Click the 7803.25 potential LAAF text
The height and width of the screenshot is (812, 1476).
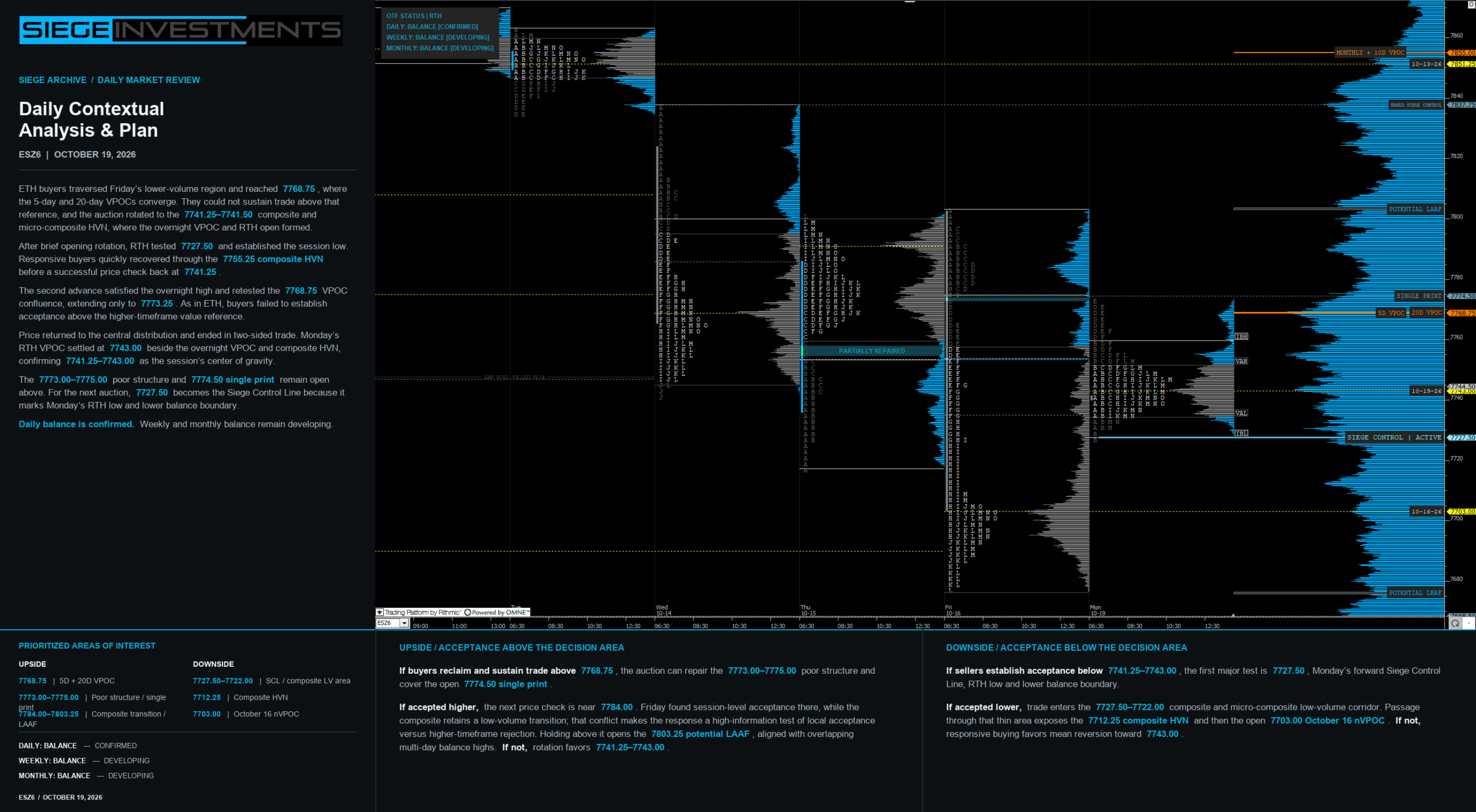[700, 734]
